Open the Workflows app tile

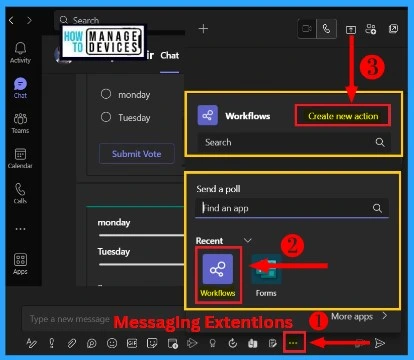218,275
